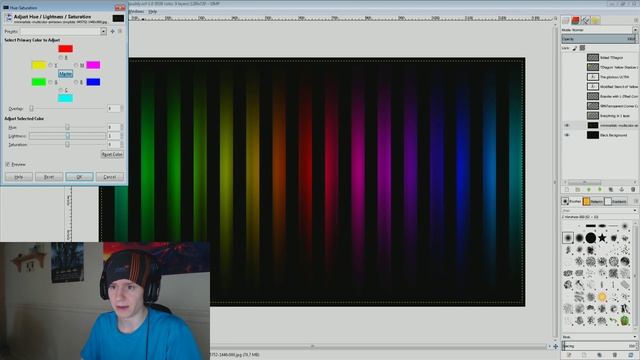Hide the layer above Black Background
640x360 pixels.
[x=567, y=125]
